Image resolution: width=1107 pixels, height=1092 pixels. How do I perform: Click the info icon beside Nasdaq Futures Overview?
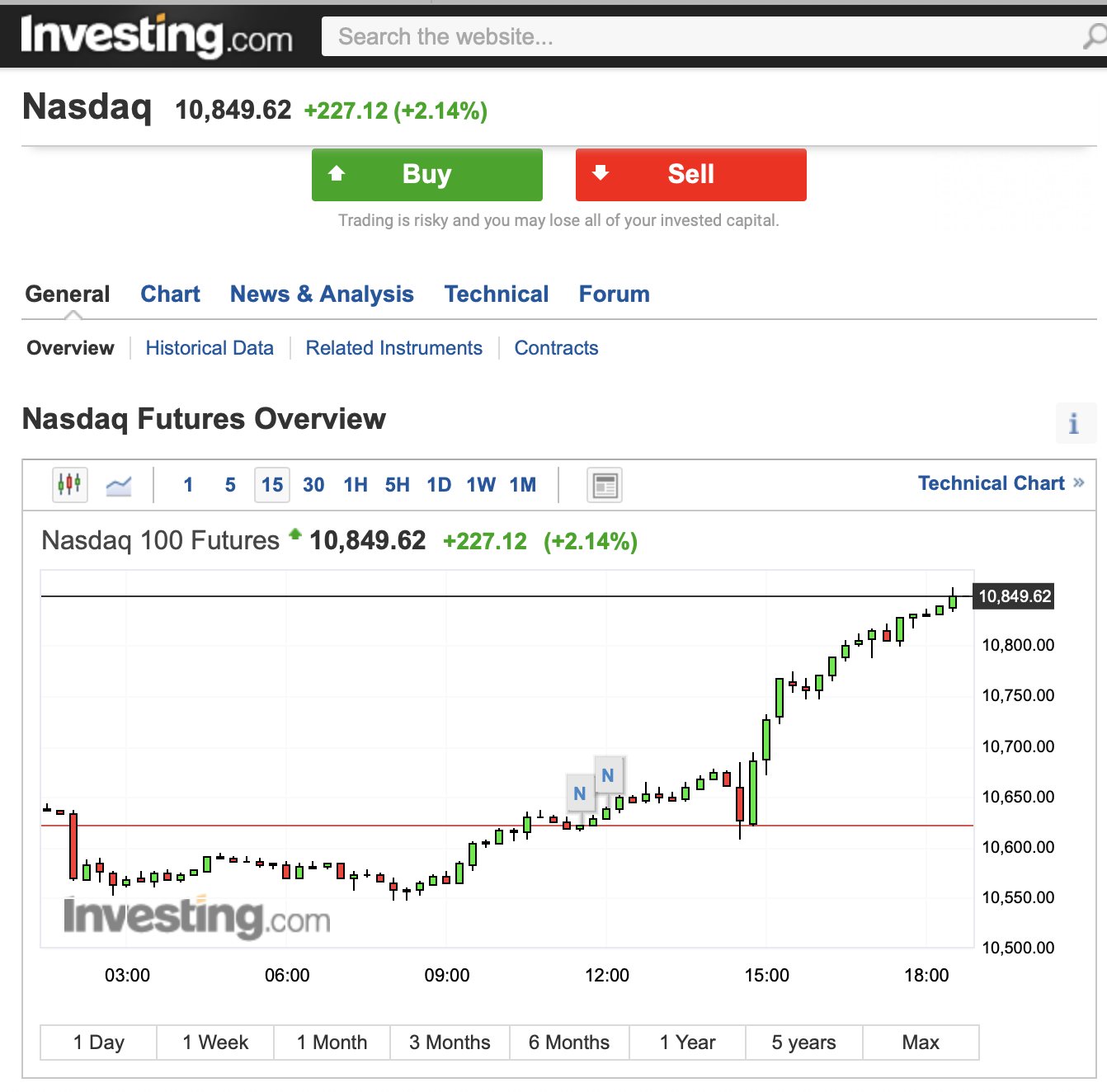[x=1076, y=423]
